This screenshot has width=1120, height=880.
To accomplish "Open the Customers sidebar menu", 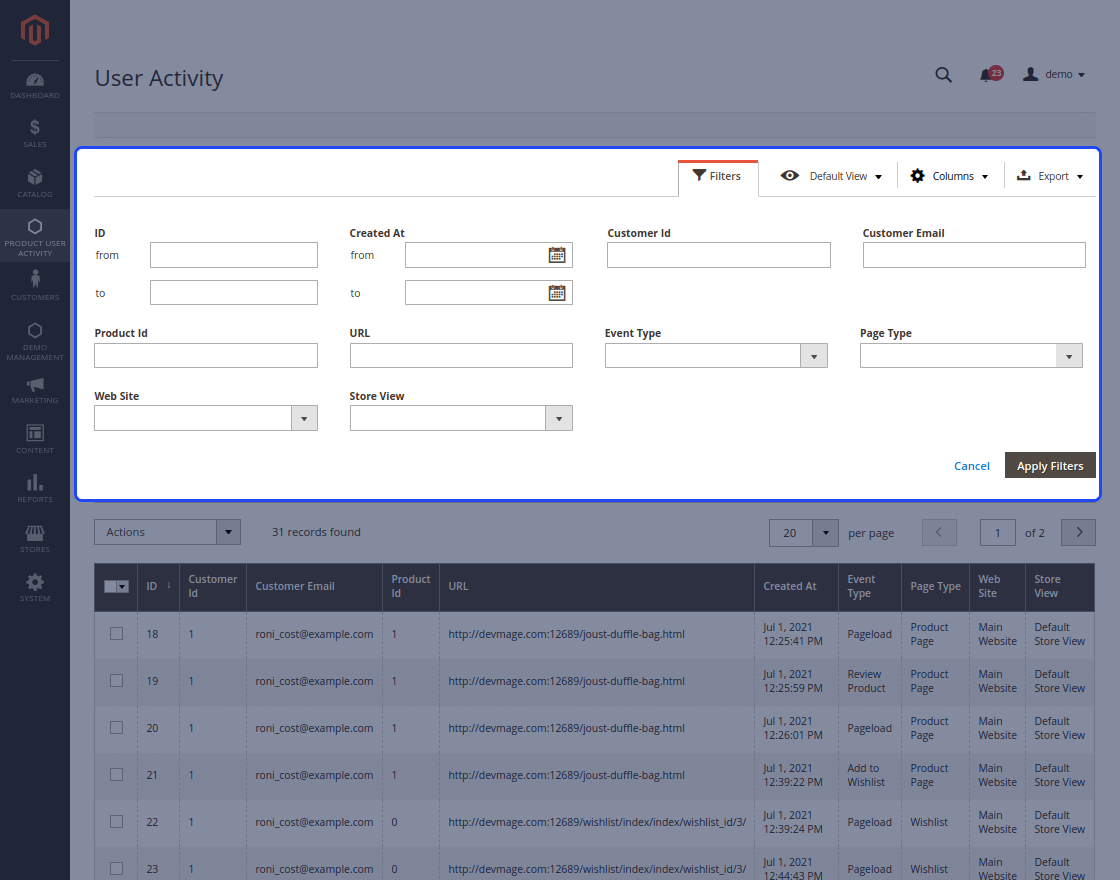I will click(34, 285).
